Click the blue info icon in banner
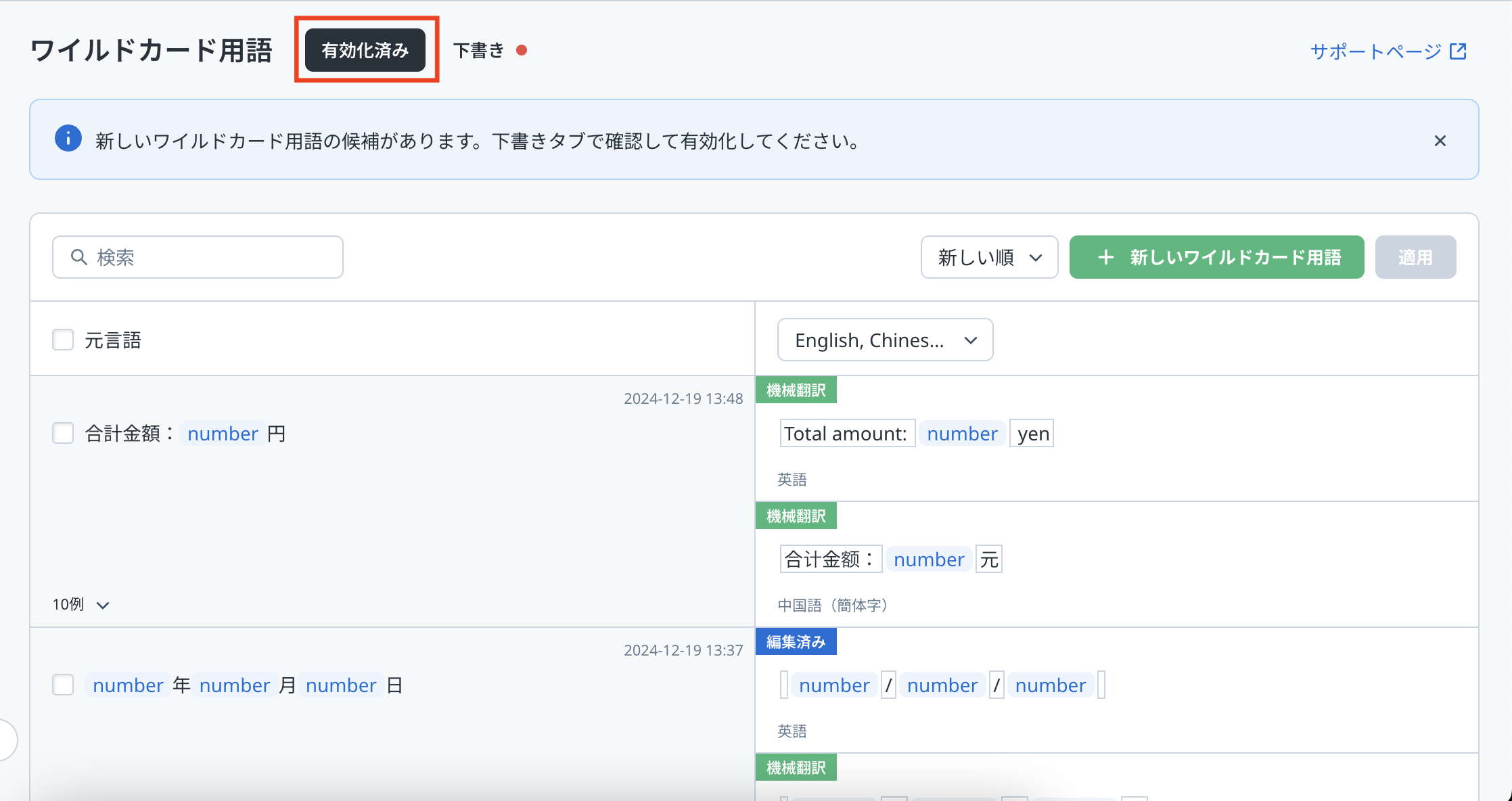 coord(68,139)
